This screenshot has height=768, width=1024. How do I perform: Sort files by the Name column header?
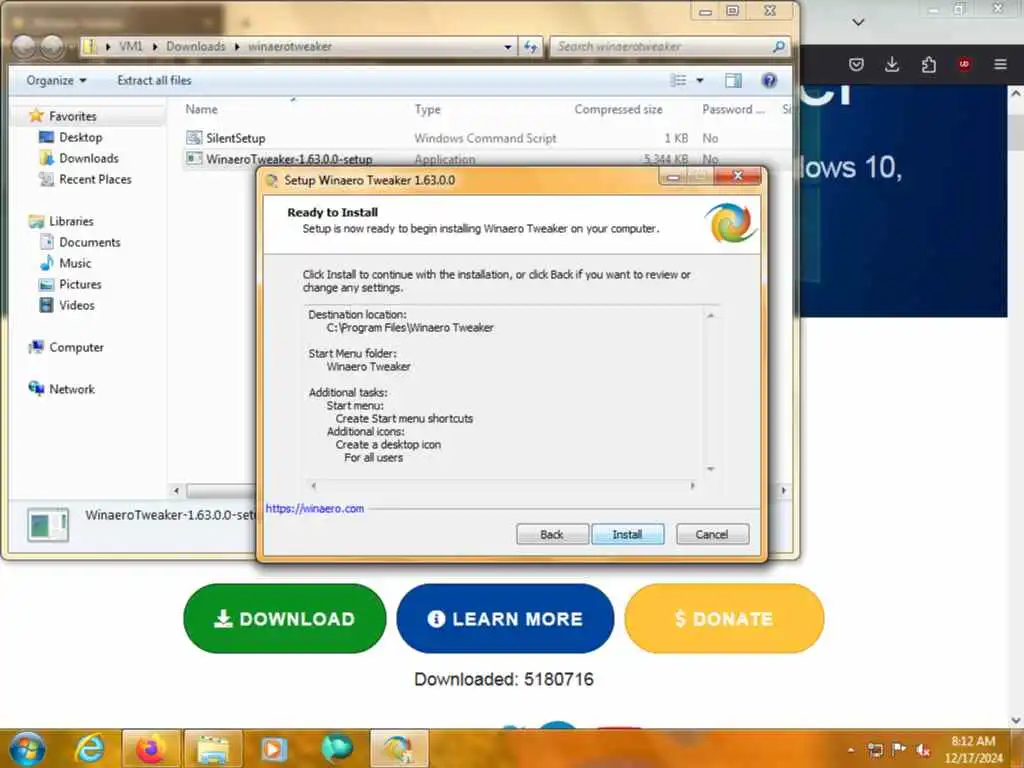[201, 109]
